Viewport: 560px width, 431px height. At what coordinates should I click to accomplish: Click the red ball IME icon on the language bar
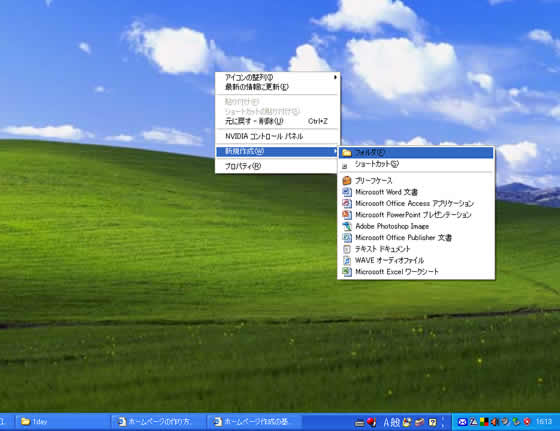[372, 422]
